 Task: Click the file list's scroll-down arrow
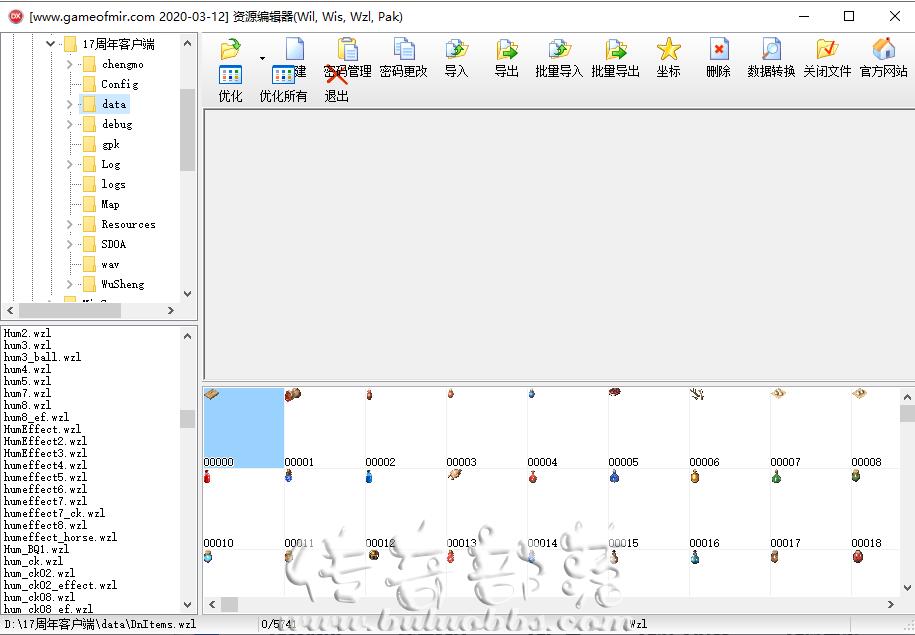pyautogui.click(x=187, y=605)
